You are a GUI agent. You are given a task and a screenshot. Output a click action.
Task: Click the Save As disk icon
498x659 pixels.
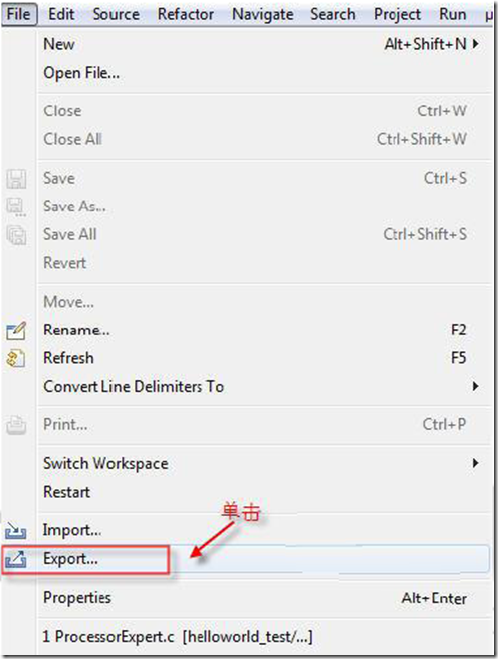[x=16, y=207]
